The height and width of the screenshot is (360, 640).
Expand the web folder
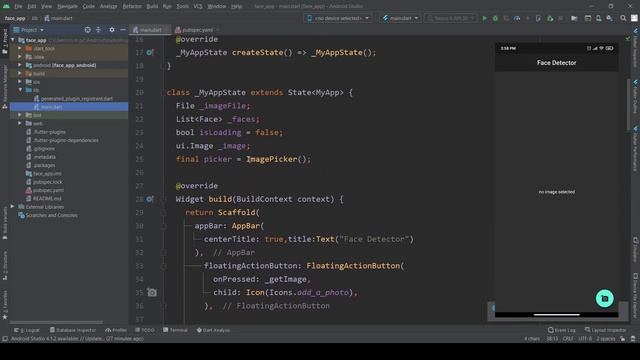click(20, 123)
